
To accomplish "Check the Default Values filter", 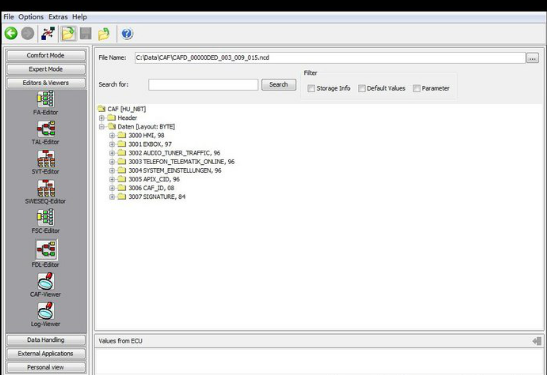I will (362, 89).
